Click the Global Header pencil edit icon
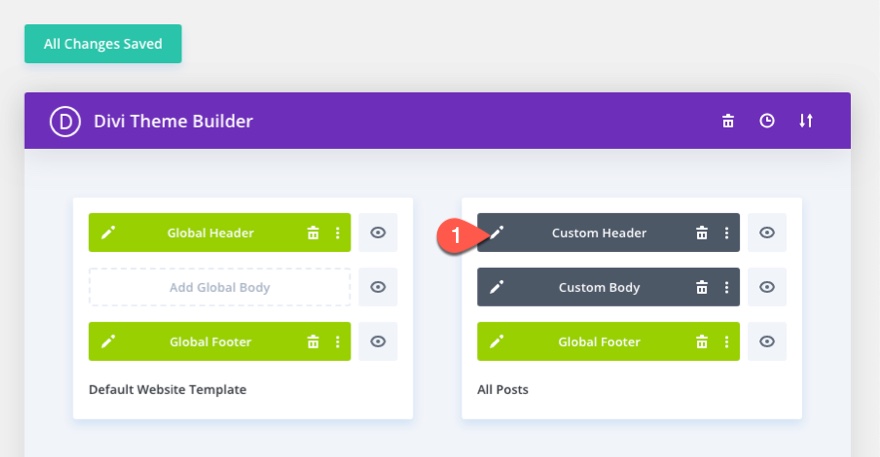Image resolution: width=880 pixels, height=457 pixels. 108,233
